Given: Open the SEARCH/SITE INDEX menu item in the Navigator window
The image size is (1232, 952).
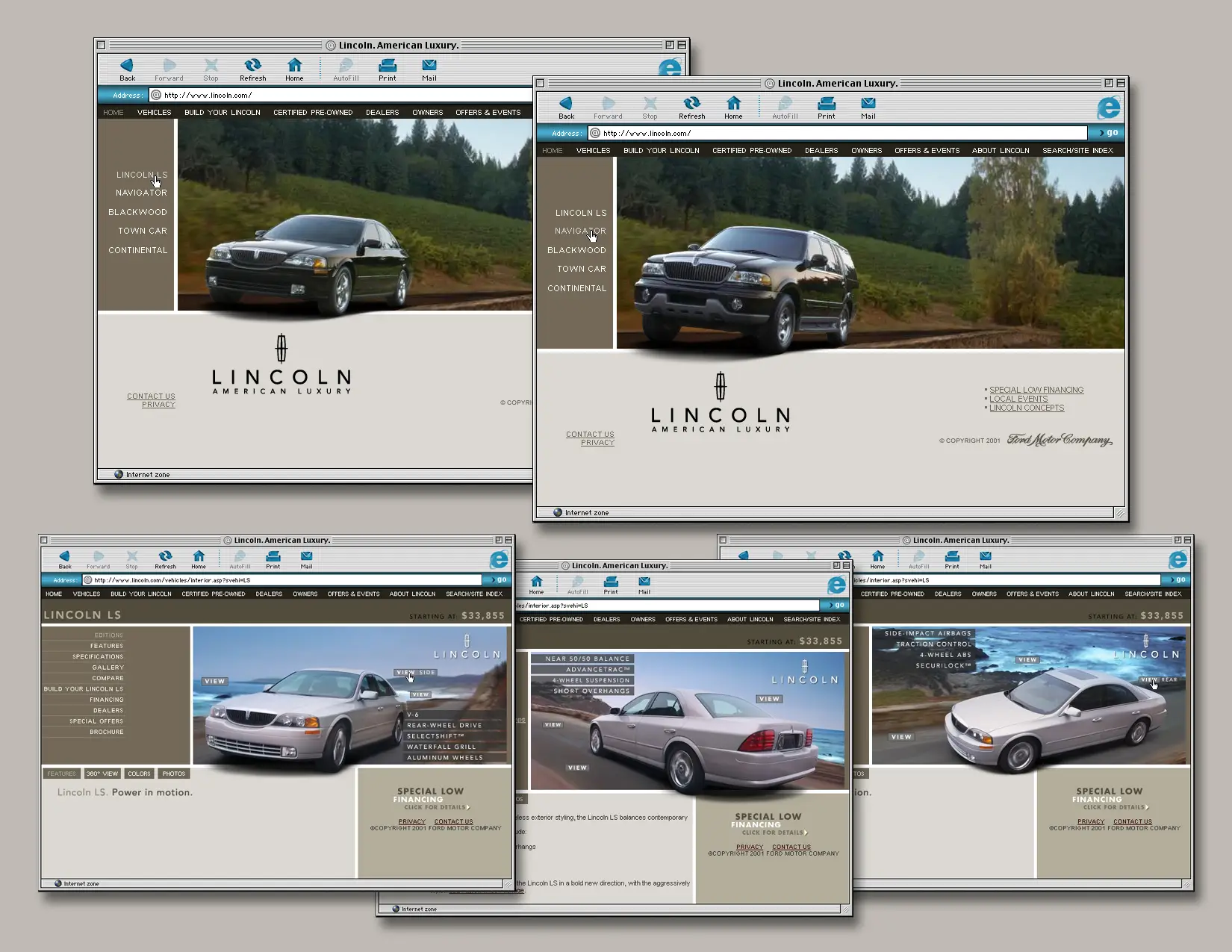Looking at the screenshot, I should pos(1077,151).
